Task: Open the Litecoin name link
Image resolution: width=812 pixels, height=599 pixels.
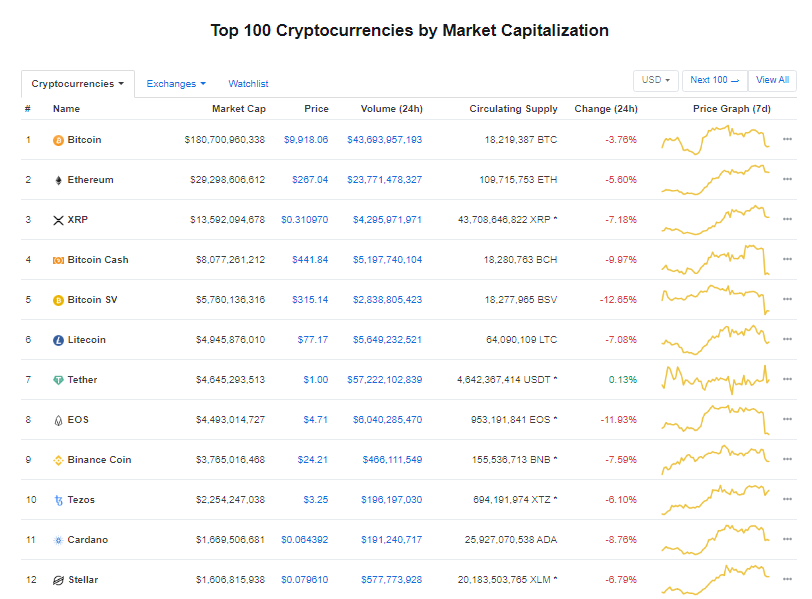Action: [86, 340]
